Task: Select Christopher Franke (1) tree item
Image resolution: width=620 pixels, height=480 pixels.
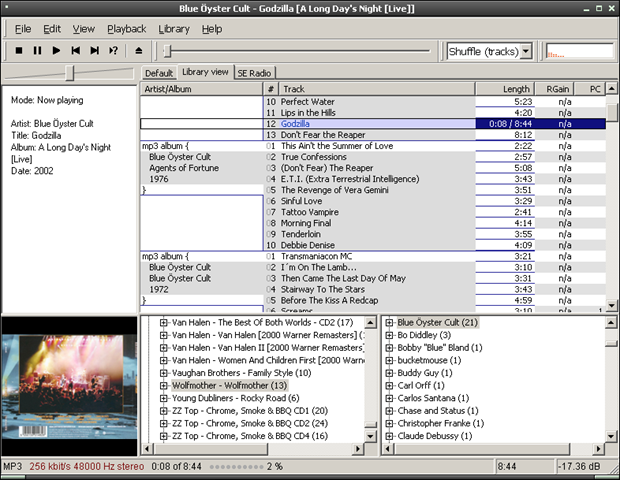Action: 440,423
